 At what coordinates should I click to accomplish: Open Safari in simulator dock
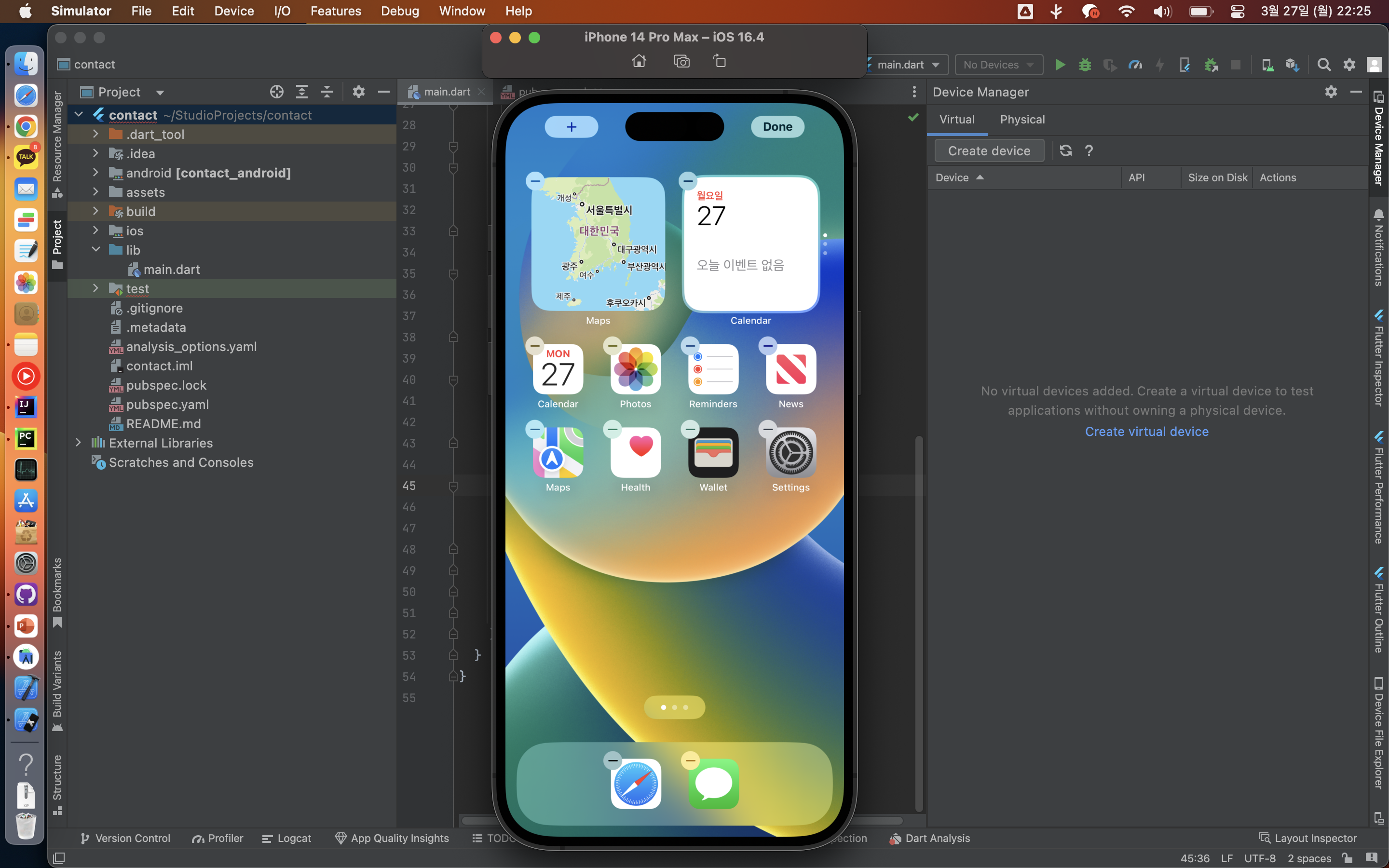[x=636, y=784]
